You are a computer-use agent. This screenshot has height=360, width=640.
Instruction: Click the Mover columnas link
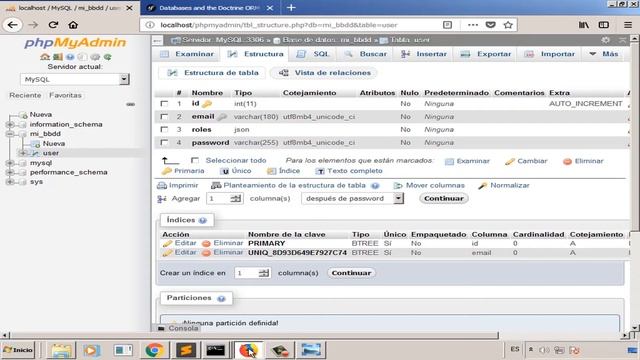(x=429, y=185)
